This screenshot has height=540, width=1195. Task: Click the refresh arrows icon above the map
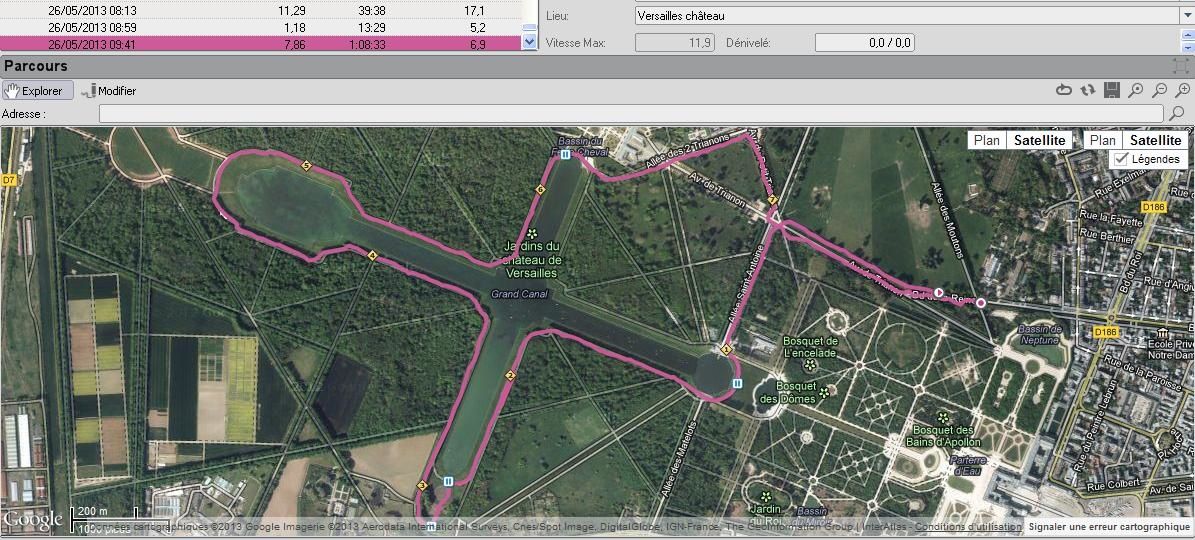click(1087, 91)
